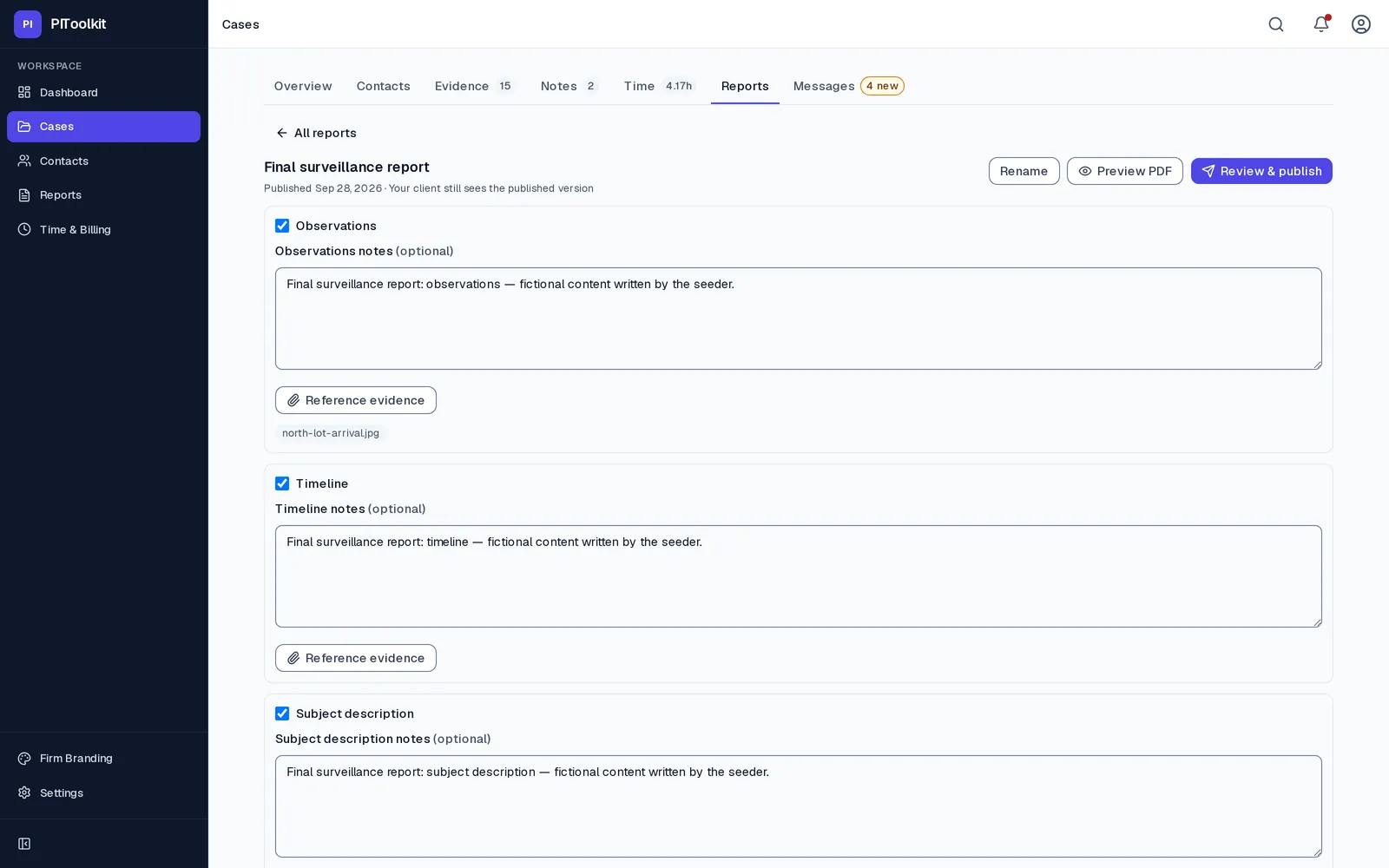Open Time & Billing in sidebar
The width and height of the screenshot is (1389, 868).
coord(103,229)
